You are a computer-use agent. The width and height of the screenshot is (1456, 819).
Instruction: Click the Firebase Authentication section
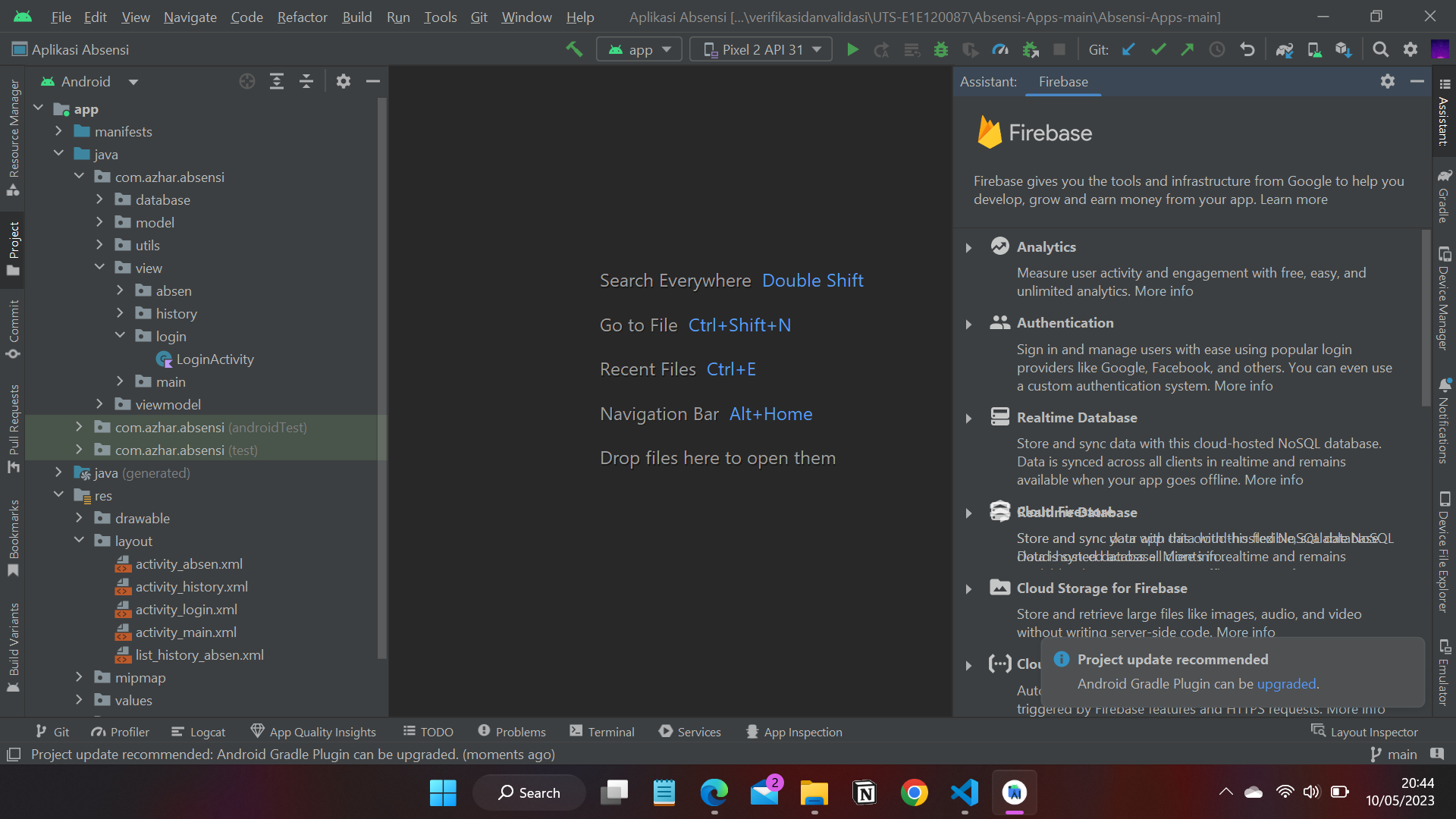(1065, 322)
